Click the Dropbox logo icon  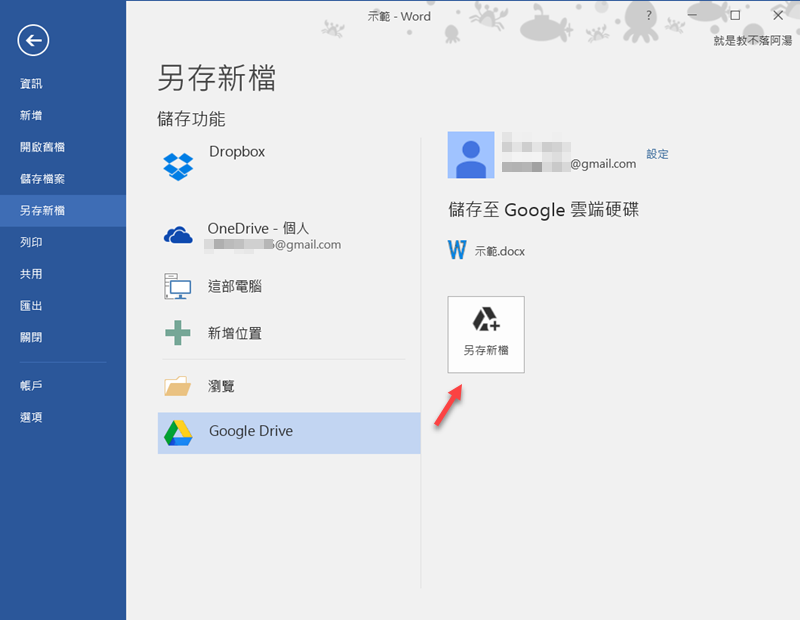[178, 166]
